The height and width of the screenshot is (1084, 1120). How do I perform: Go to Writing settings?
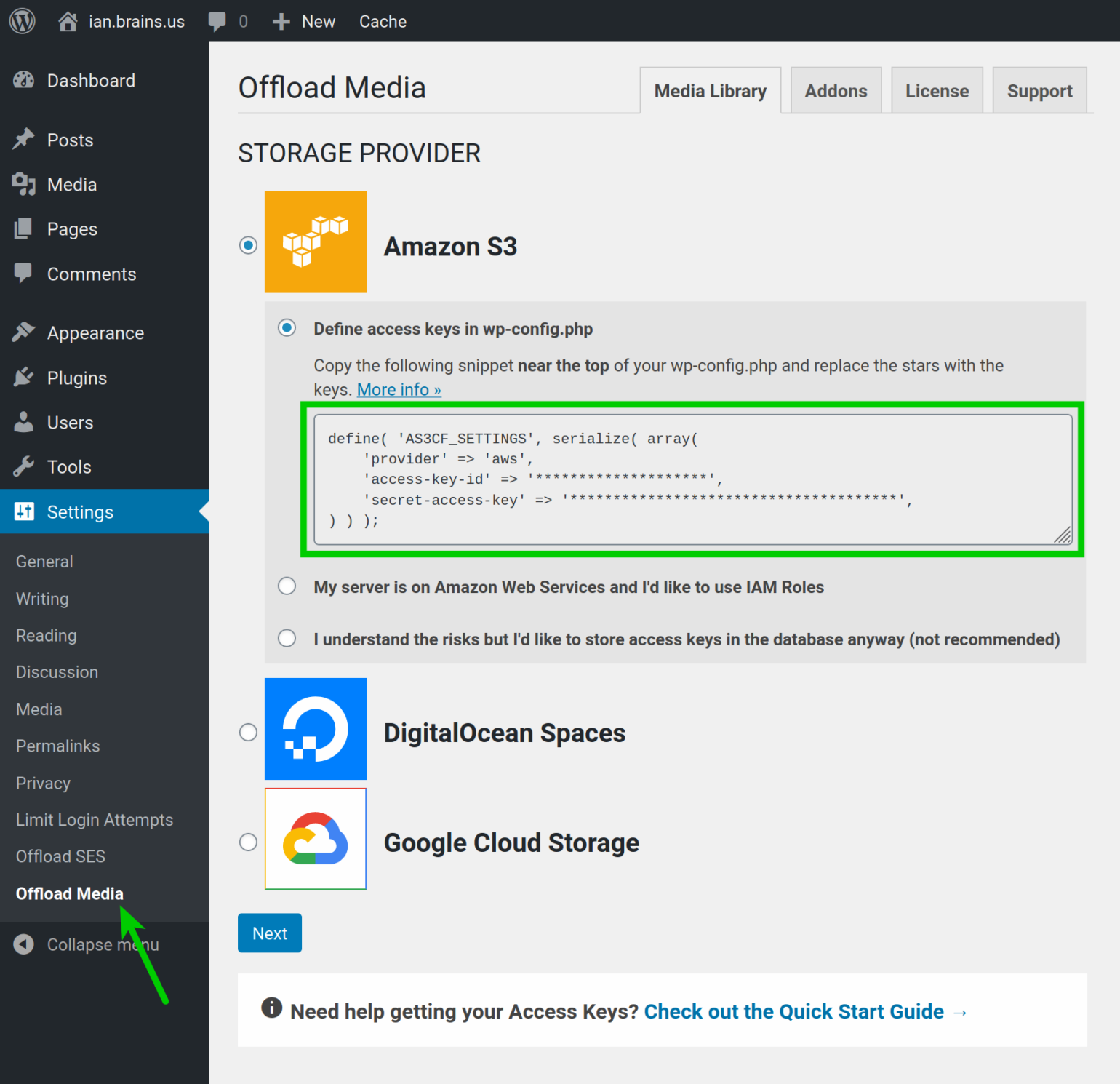coord(42,599)
